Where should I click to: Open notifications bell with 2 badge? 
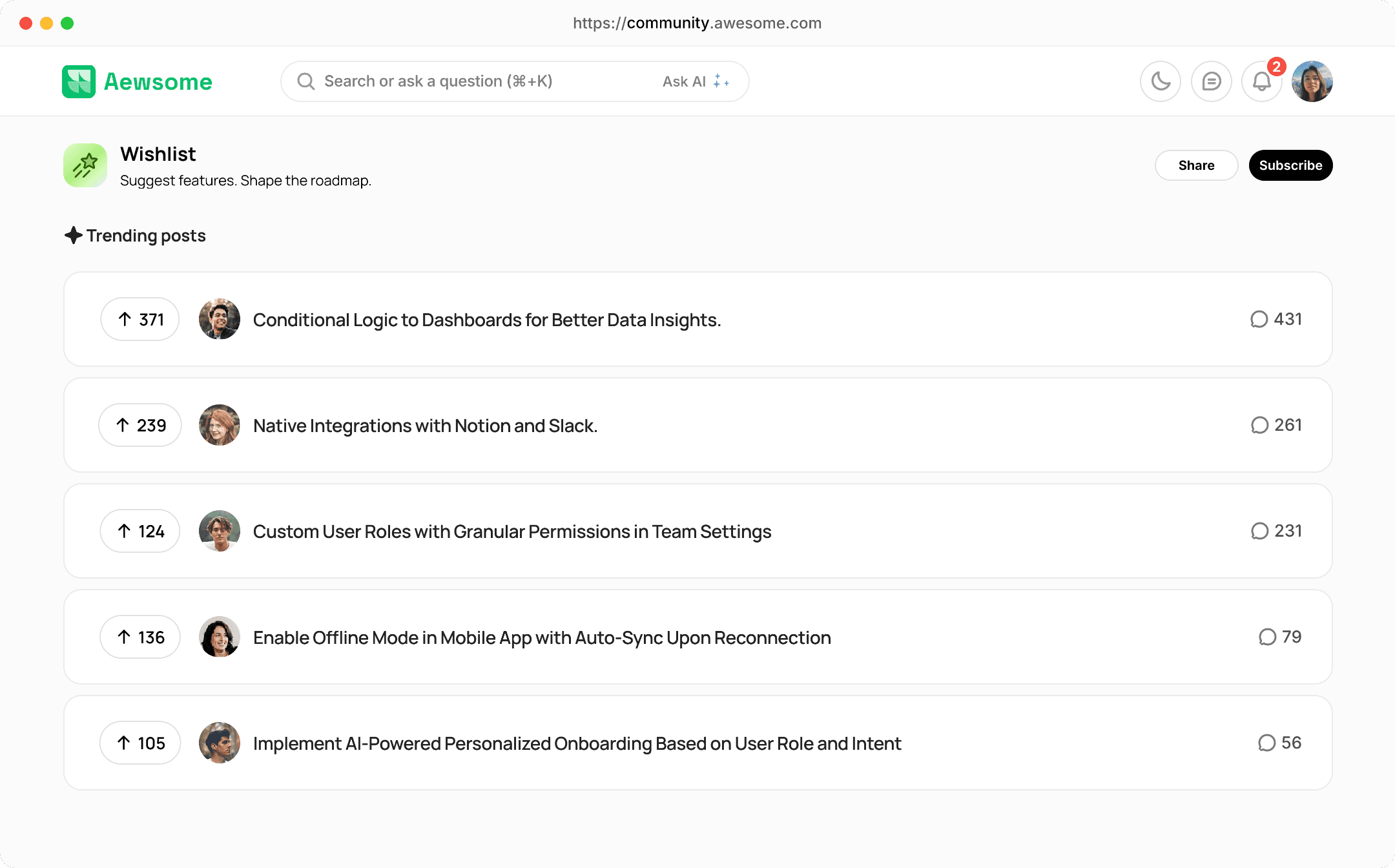pyautogui.click(x=1261, y=81)
